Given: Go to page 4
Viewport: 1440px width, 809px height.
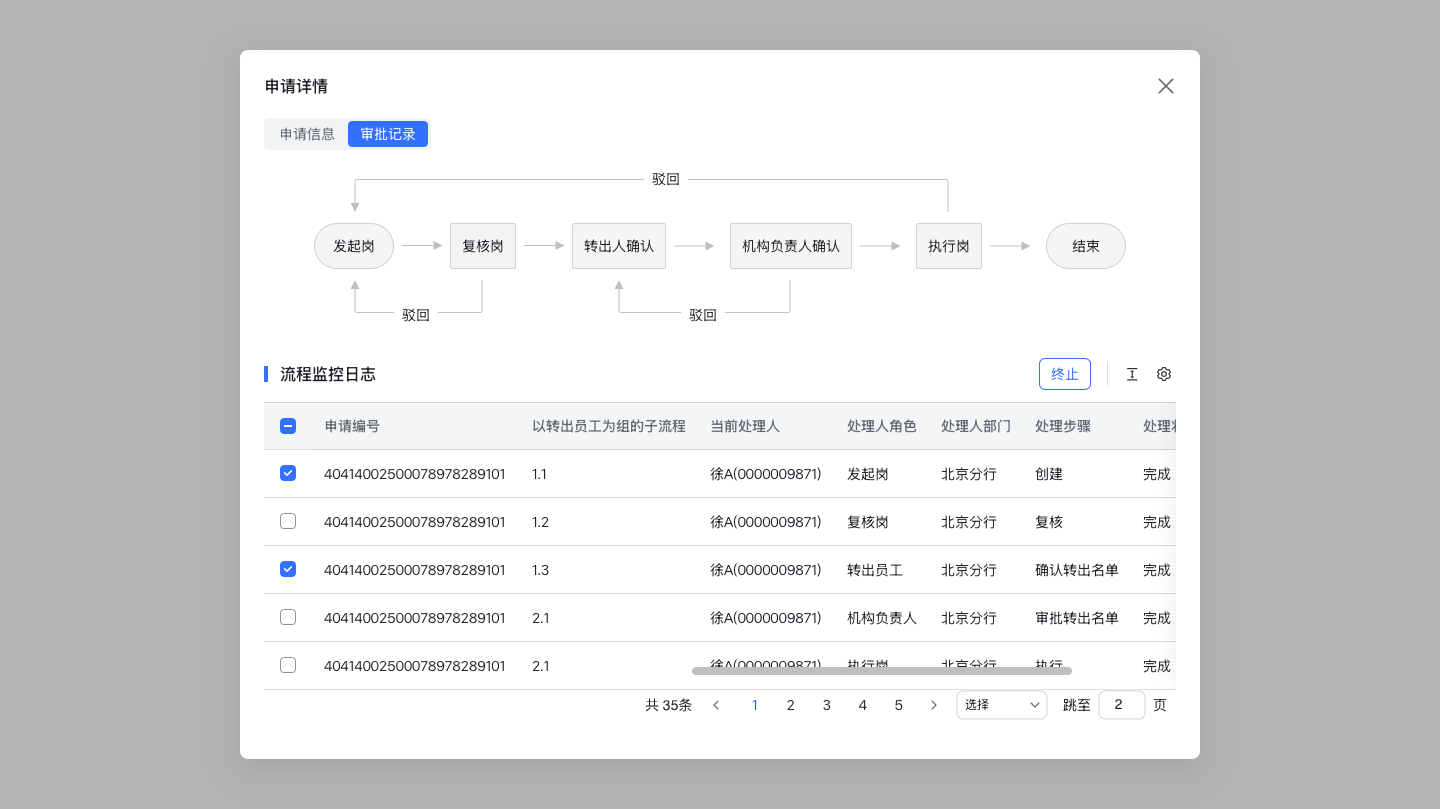Looking at the screenshot, I should coord(863,705).
